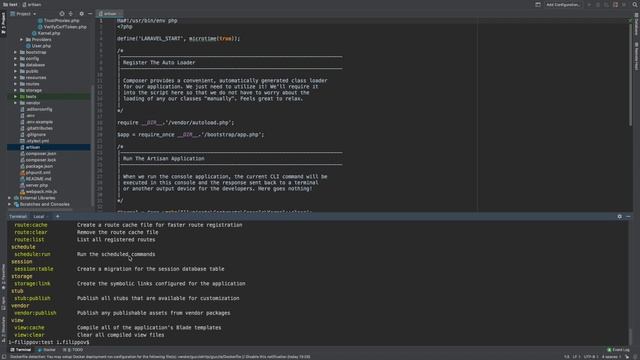Expand the resources folder
640x360 pixels.
(x=16, y=78)
